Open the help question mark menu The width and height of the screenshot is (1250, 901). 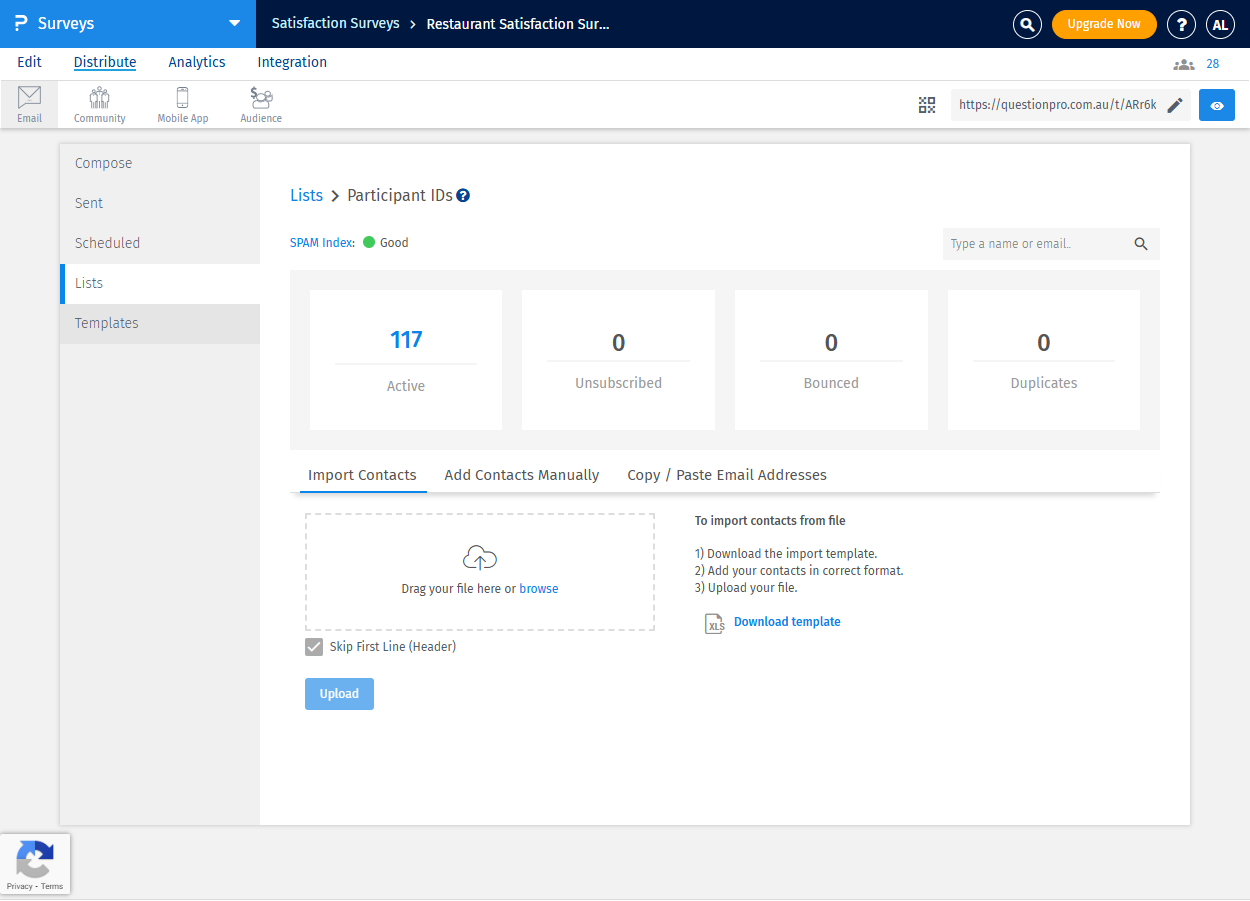point(1182,24)
